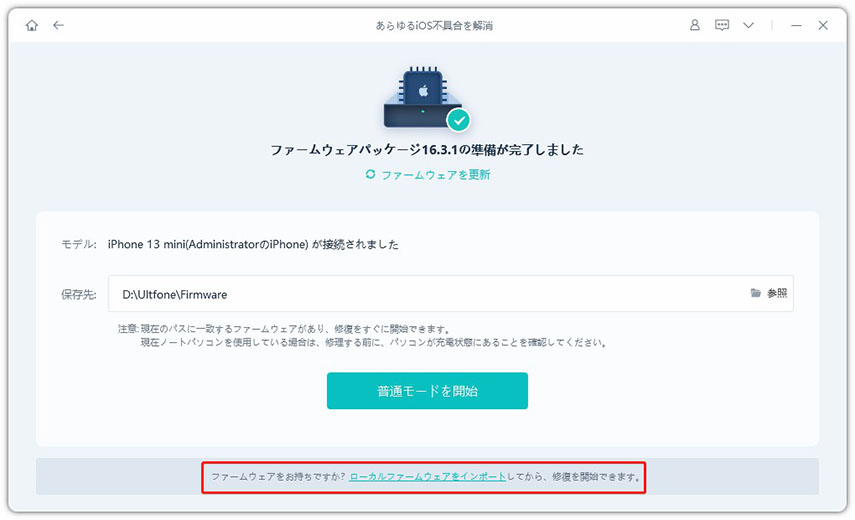Image resolution: width=855 pixels, height=520 pixels.
Task: Expand the title bar dropdown chevron
Action: pyautogui.click(x=749, y=25)
